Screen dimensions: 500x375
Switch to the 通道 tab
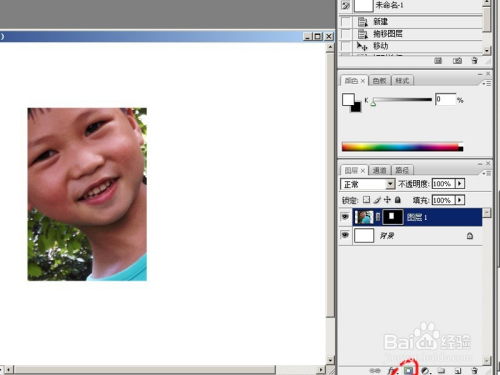point(379,171)
